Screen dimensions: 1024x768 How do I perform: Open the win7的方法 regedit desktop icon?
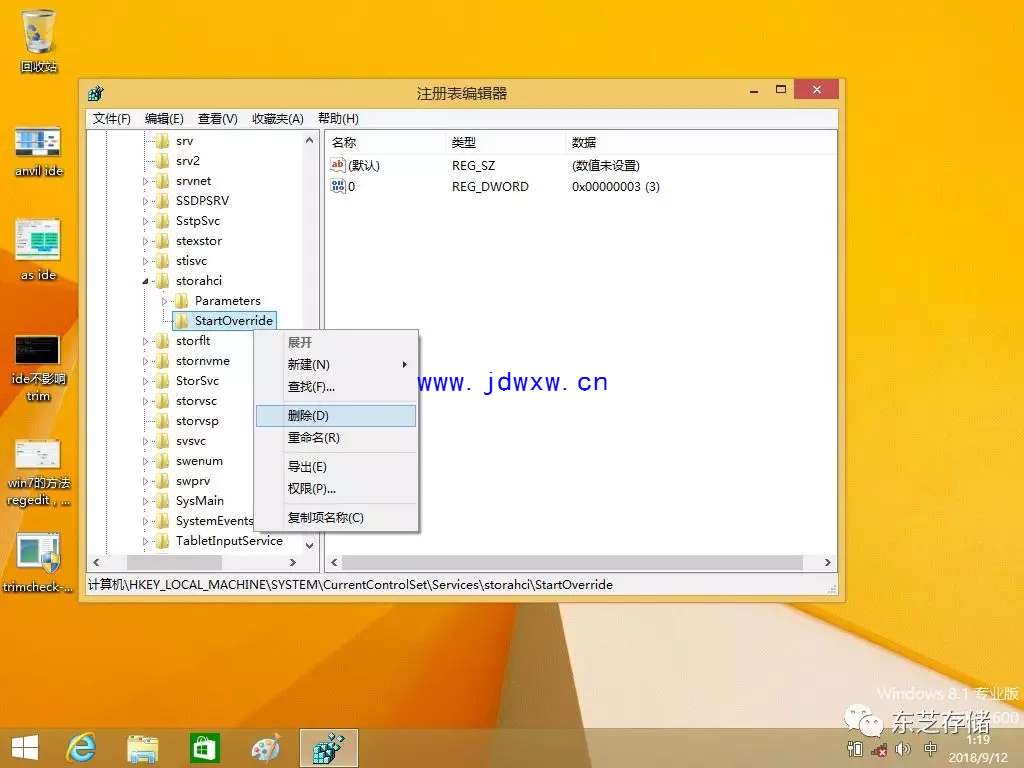coord(38,473)
